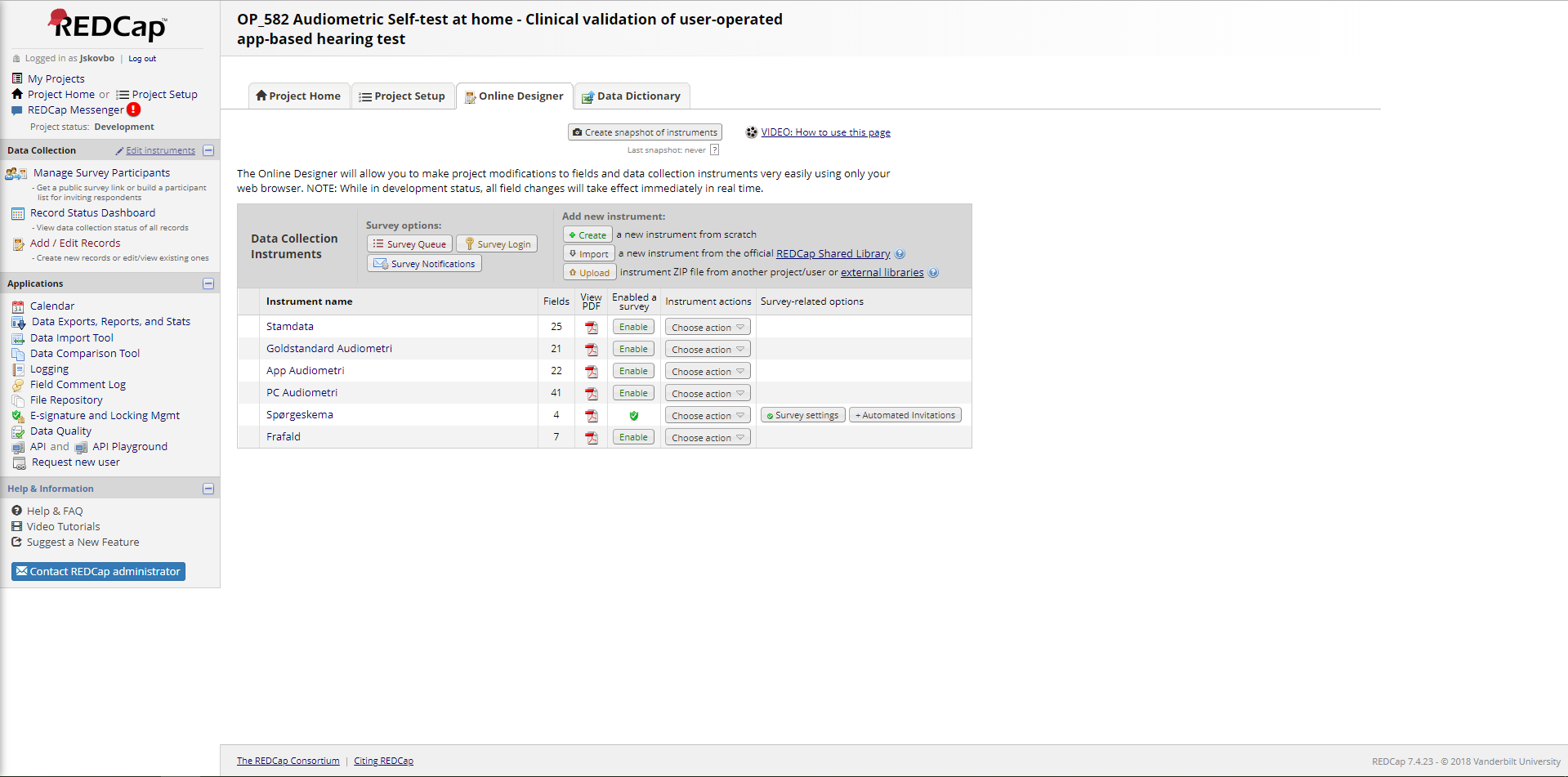Collapse the Data Collection sidebar section

(x=208, y=150)
